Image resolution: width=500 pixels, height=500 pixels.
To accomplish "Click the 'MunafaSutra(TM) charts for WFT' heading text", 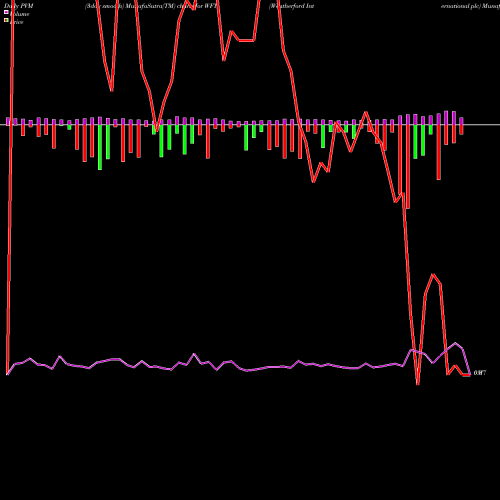I will click(170, 6).
